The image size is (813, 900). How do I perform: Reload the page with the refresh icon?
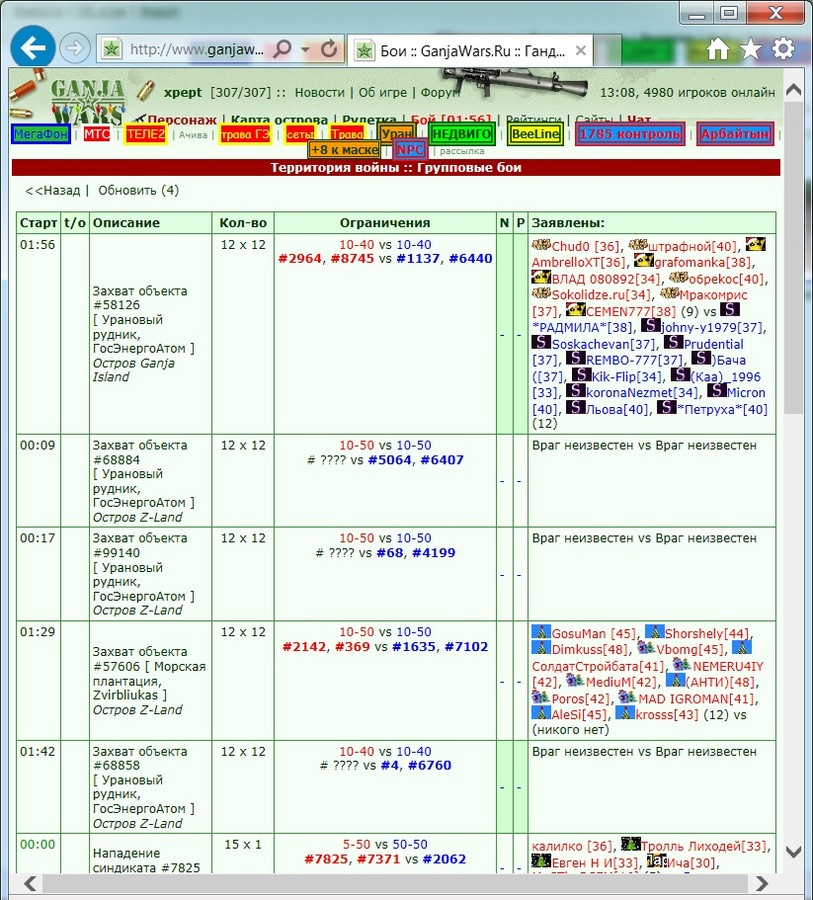pos(329,49)
